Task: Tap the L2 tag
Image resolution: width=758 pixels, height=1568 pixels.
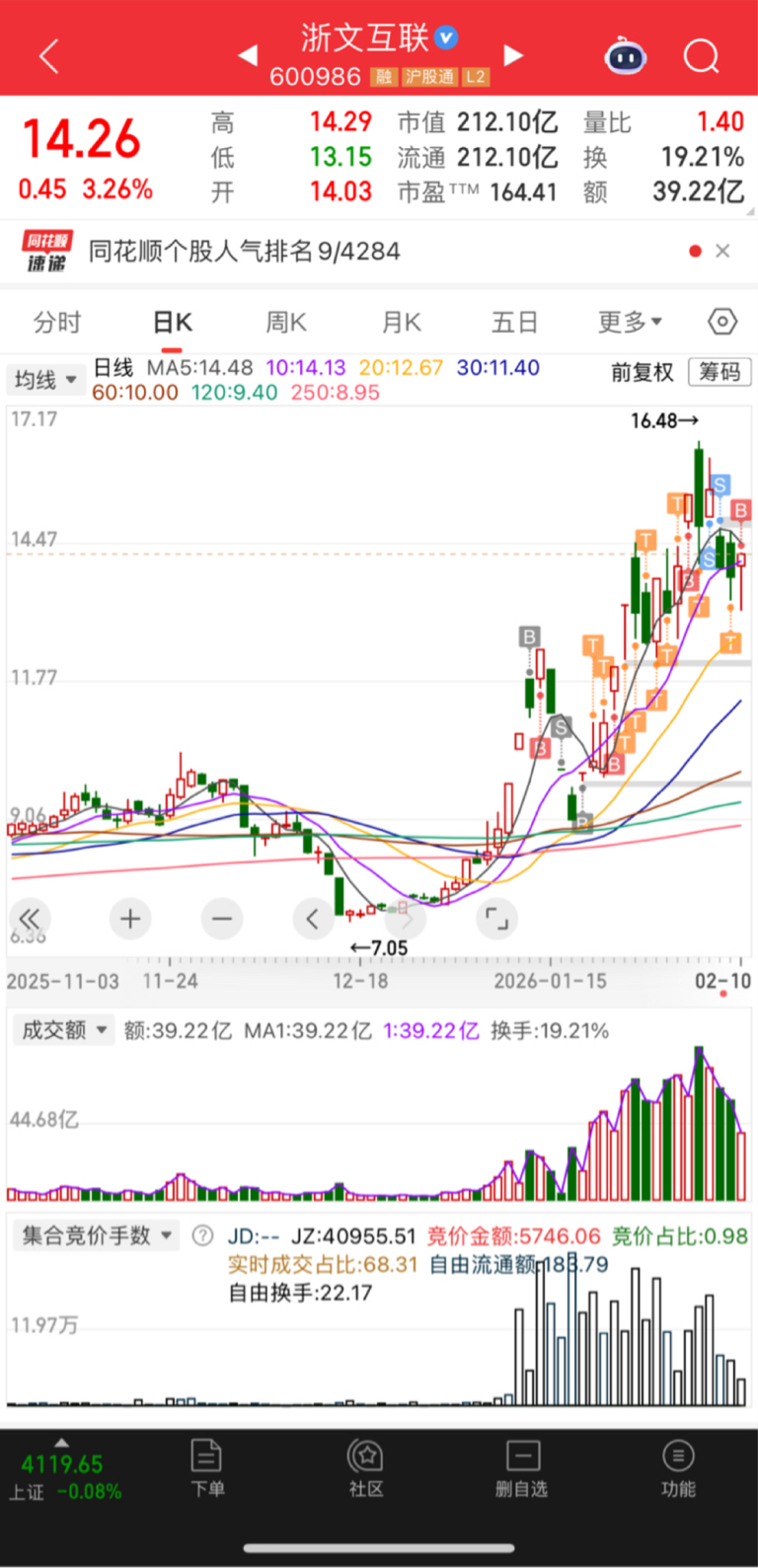Action: [x=476, y=77]
